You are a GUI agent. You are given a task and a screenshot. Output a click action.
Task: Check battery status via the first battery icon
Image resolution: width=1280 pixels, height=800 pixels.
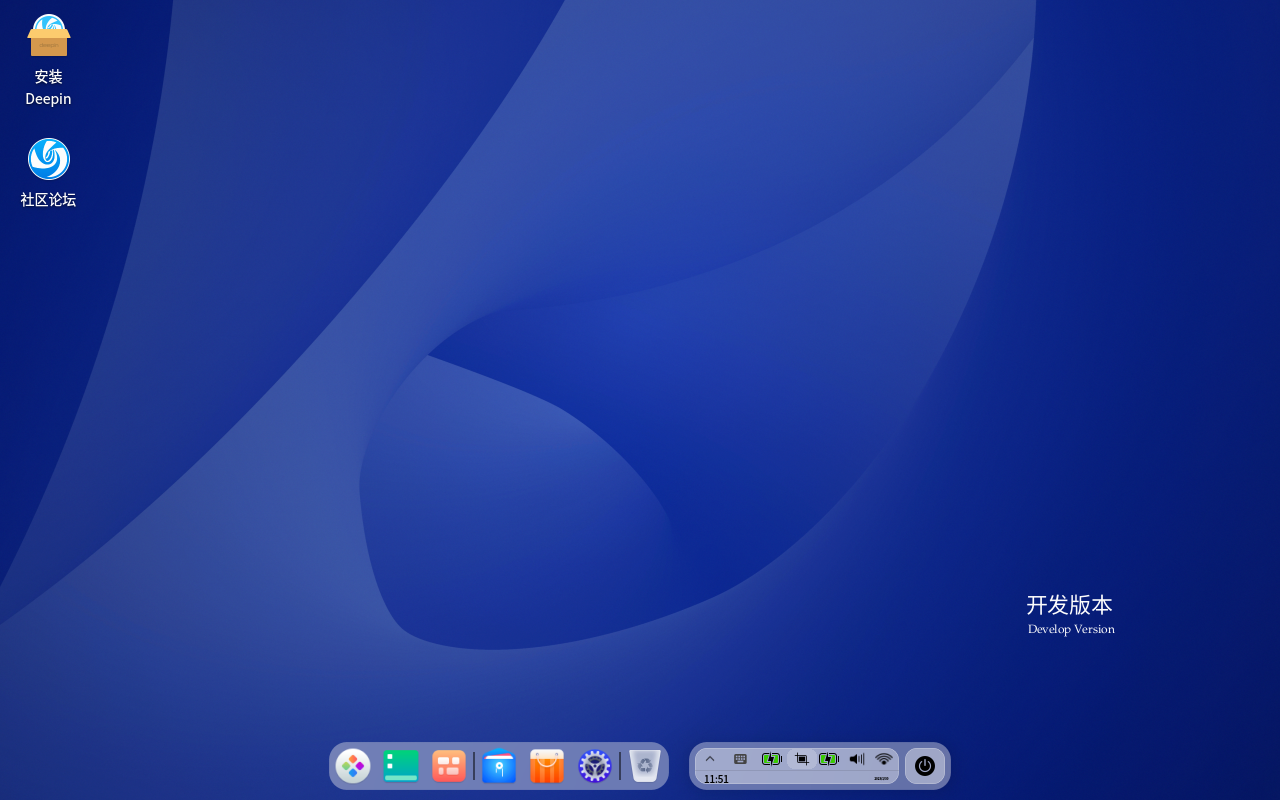[x=772, y=759]
